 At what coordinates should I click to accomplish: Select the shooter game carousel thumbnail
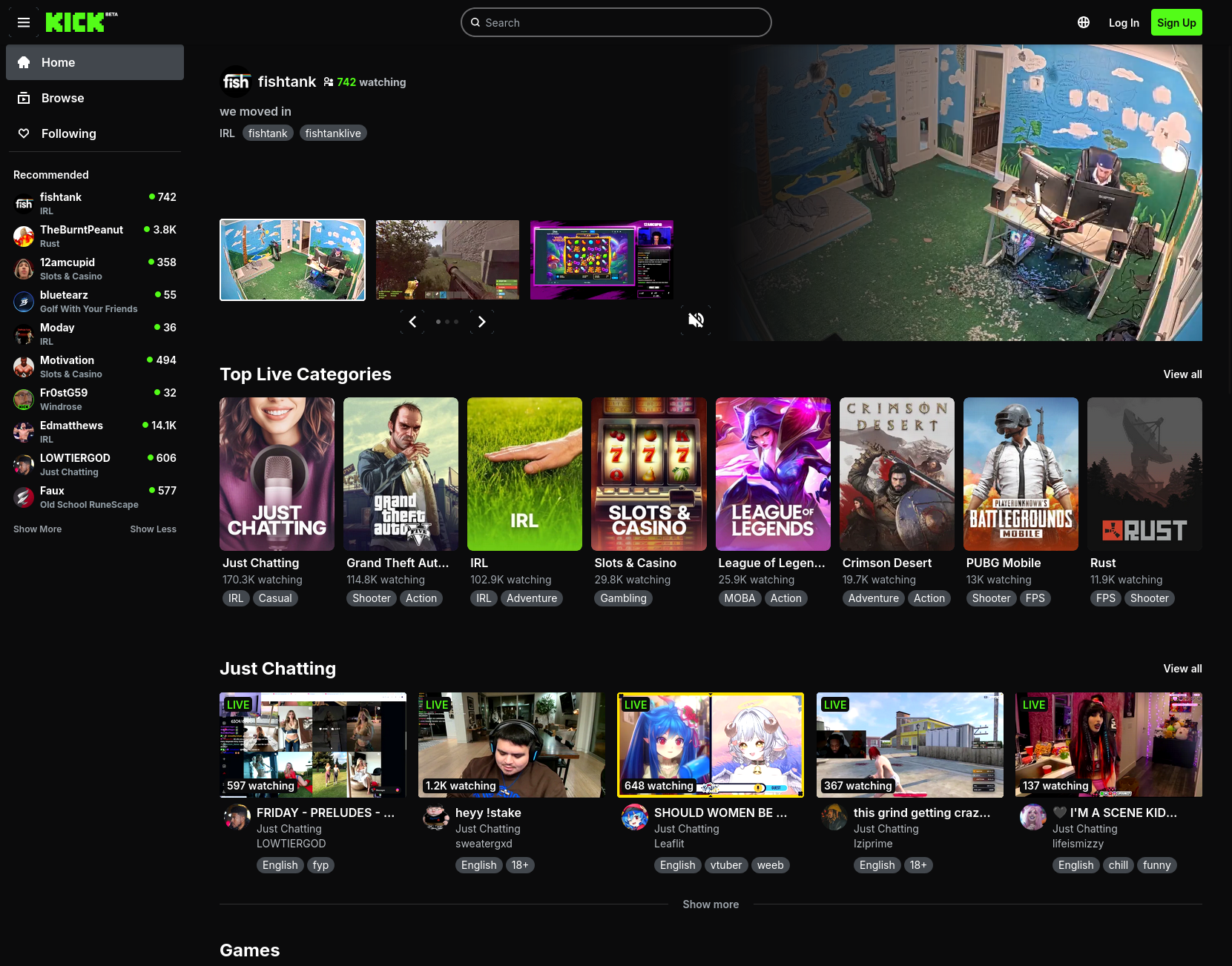tap(447, 260)
